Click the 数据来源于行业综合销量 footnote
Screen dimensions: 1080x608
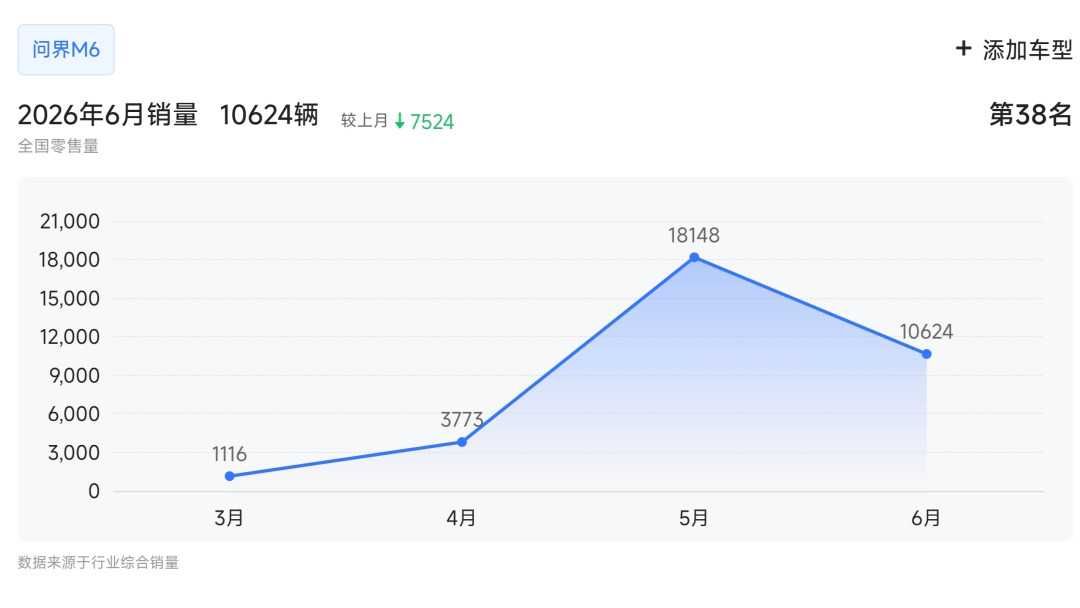(x=98, y=563)
